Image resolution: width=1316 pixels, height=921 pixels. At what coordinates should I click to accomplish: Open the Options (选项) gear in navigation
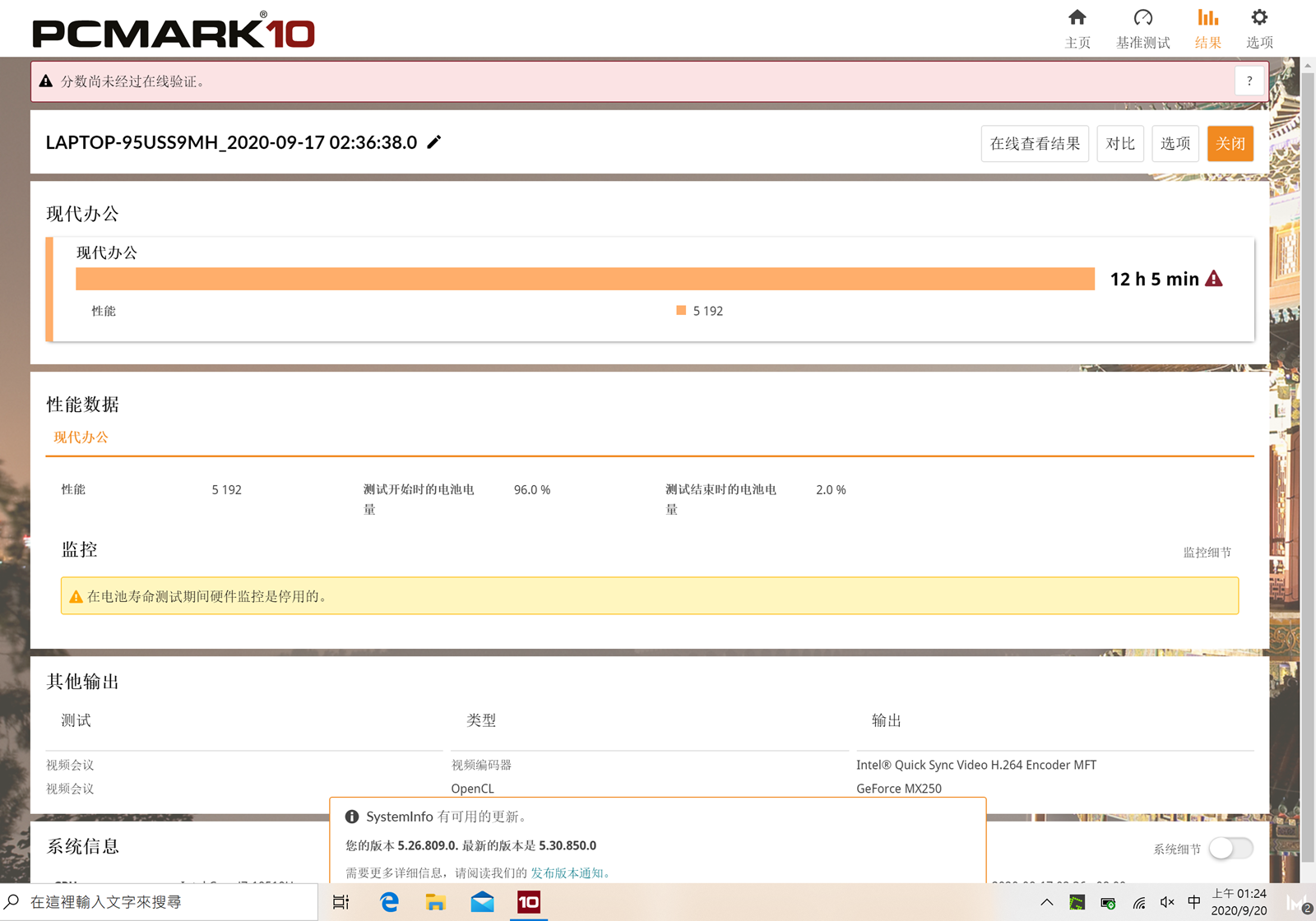1258,29
